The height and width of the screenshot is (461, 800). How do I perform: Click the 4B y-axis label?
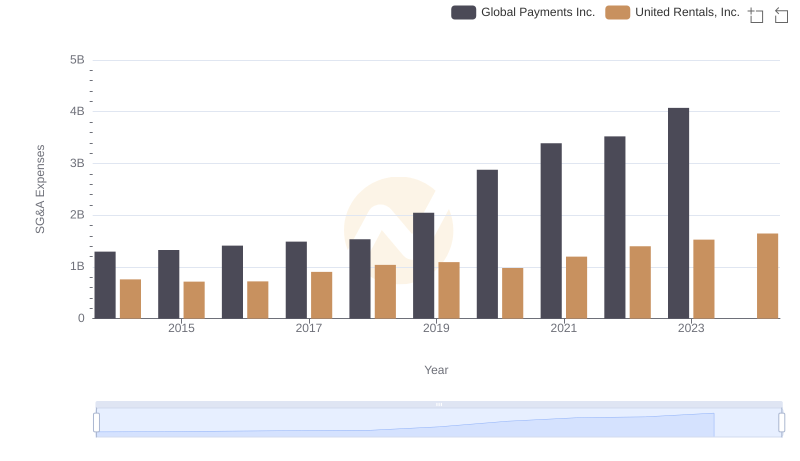coord(77,111)
